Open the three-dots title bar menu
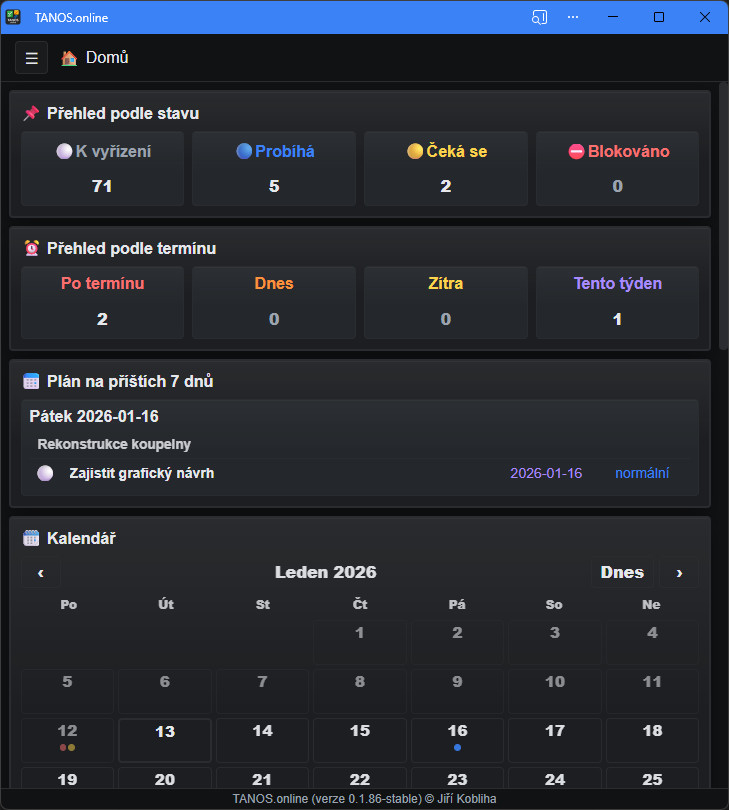 [x=573, y=17]
